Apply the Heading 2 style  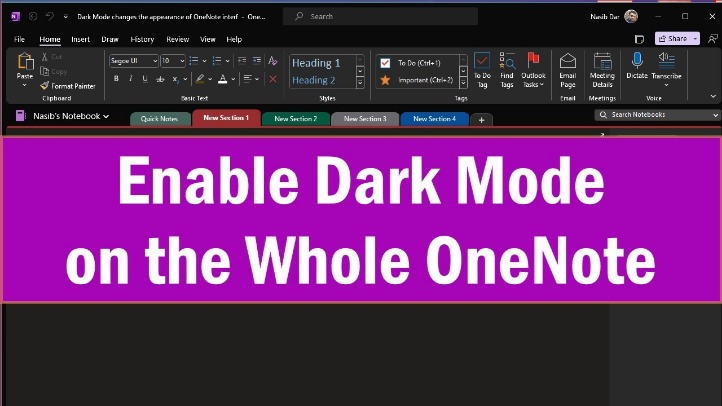[314, 80]
